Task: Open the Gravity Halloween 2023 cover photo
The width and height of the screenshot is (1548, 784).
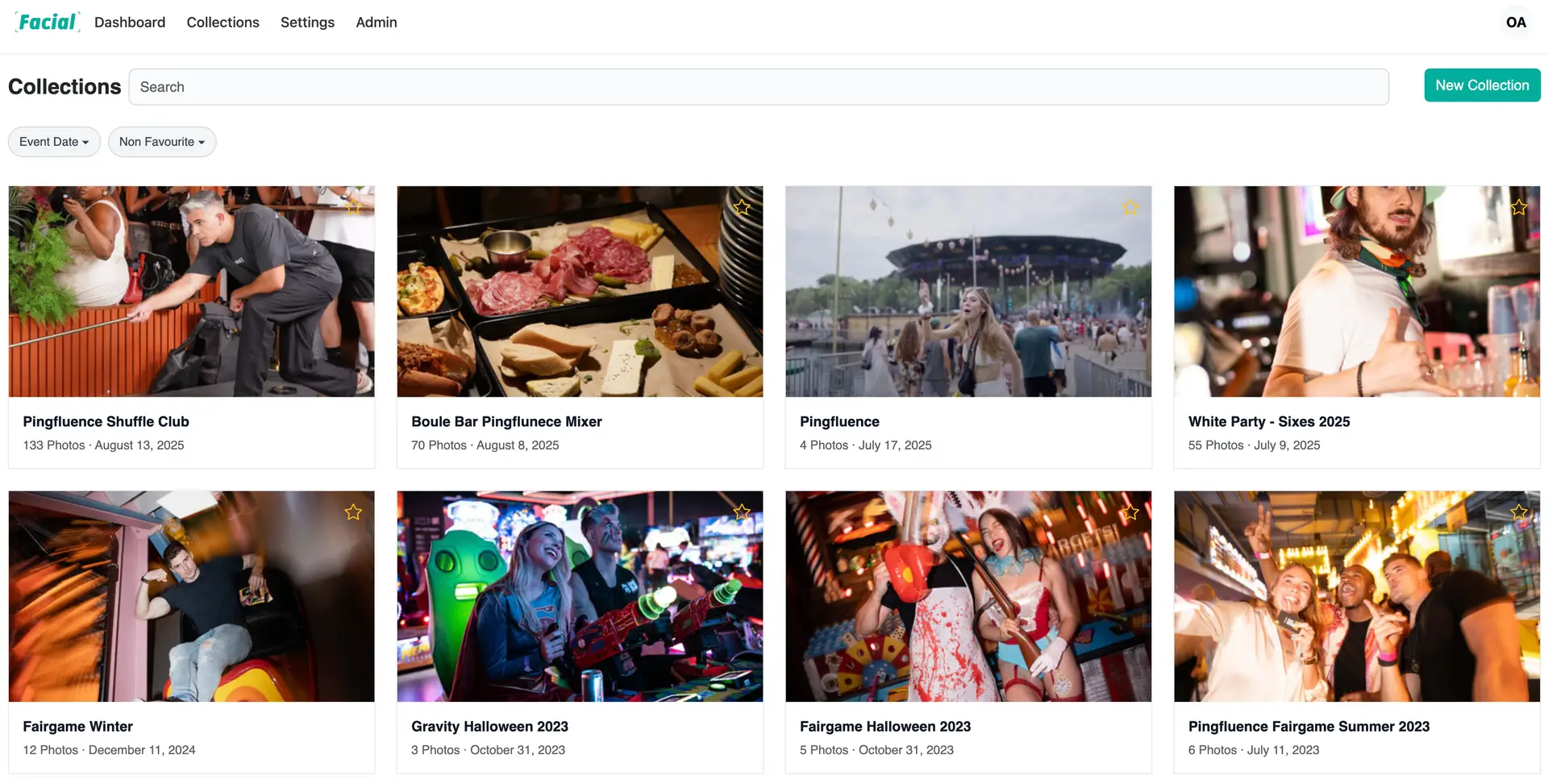Action: (580, 596)
